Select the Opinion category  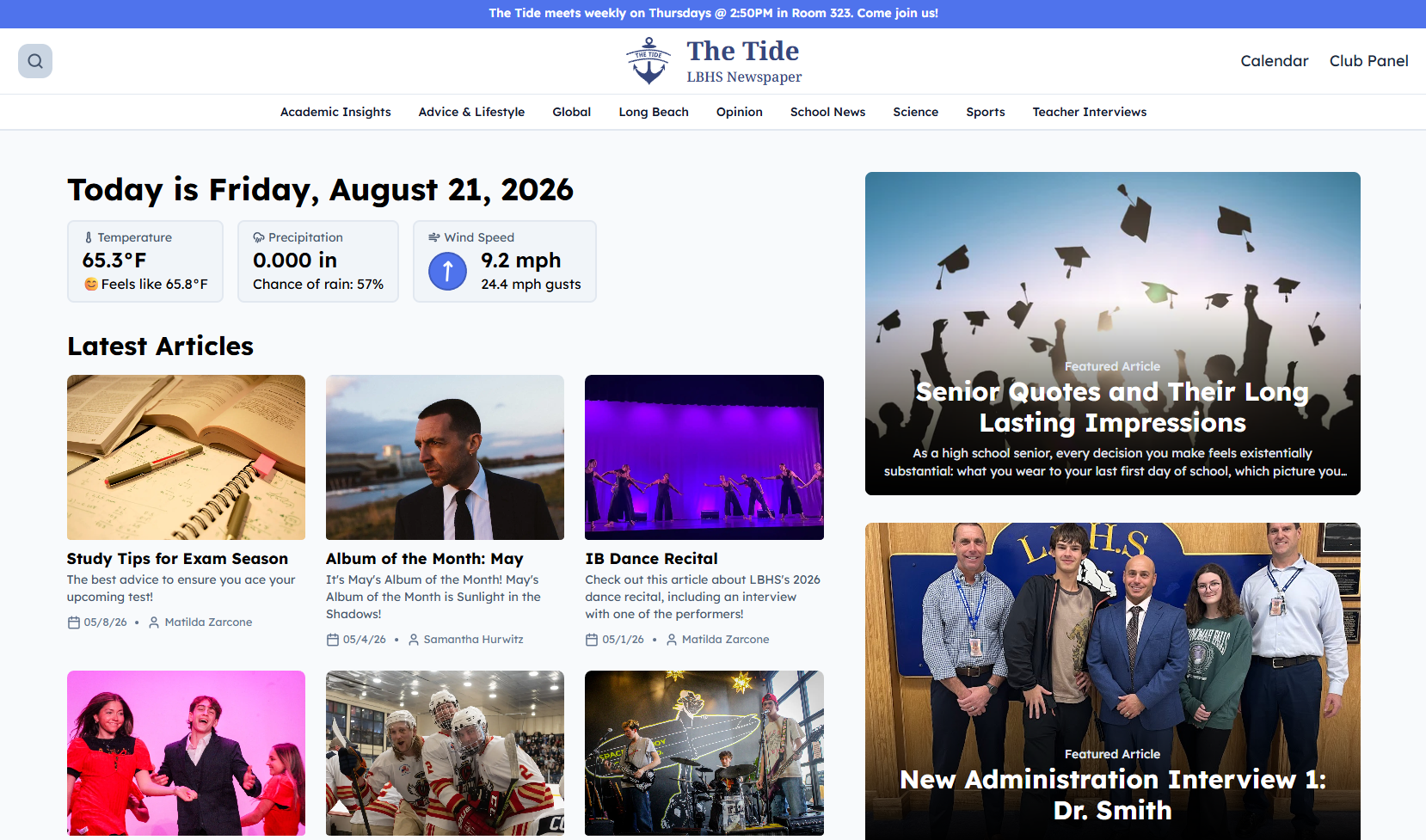point(740,112)
